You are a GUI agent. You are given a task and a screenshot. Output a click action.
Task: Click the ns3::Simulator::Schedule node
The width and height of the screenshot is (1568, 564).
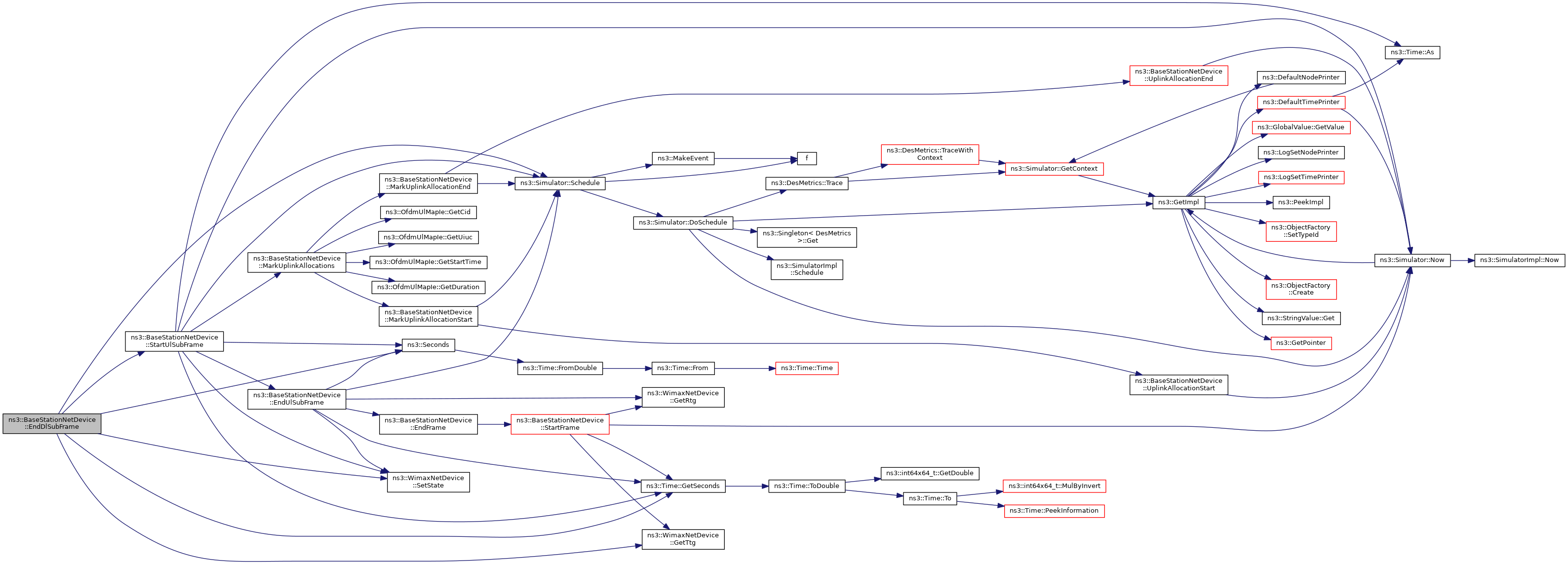(560, 183)
